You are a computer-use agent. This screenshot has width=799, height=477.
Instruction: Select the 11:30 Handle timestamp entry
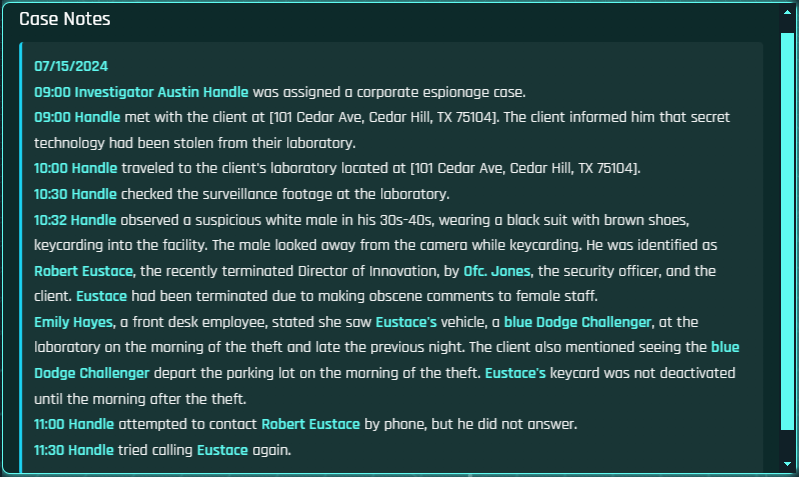tap(75, 450)
